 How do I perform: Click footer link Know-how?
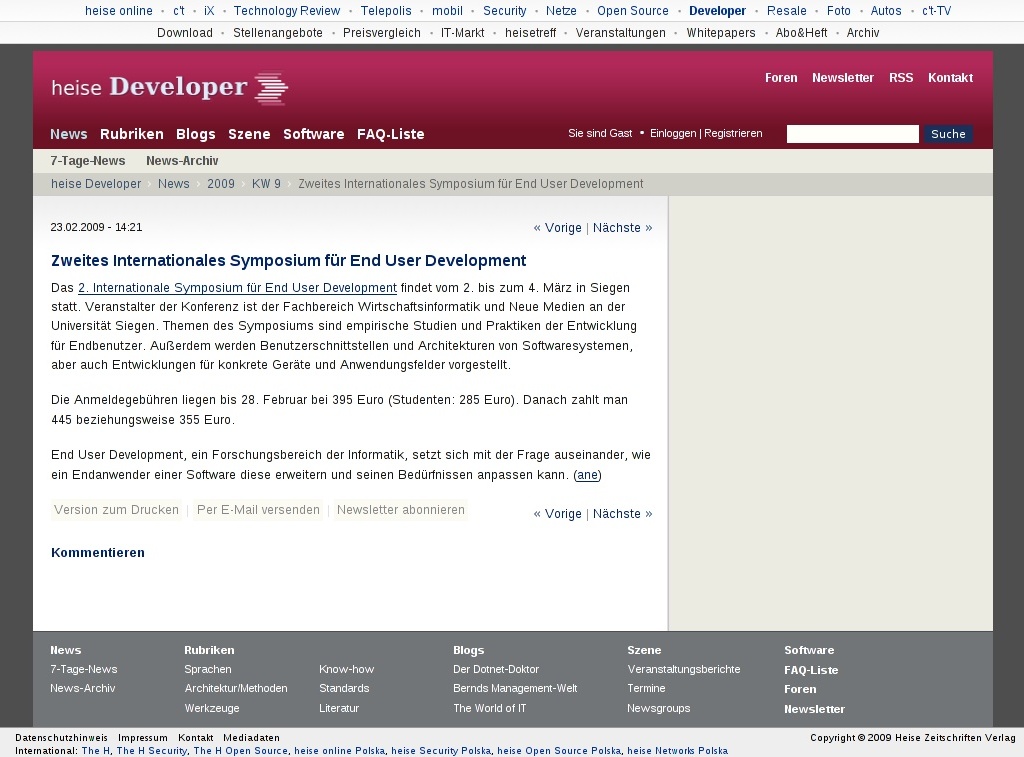pyautogui.click(x=346, y=669)
